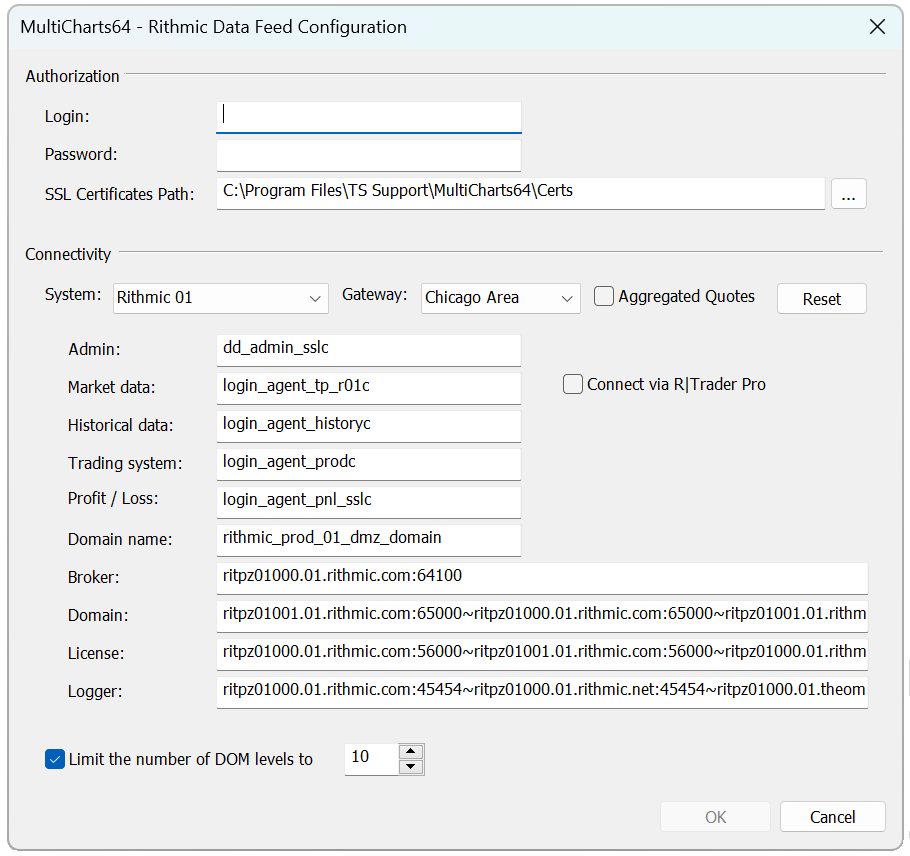Click the Cancel button
The width and height of the screenshot is (910, 856).
833,817
